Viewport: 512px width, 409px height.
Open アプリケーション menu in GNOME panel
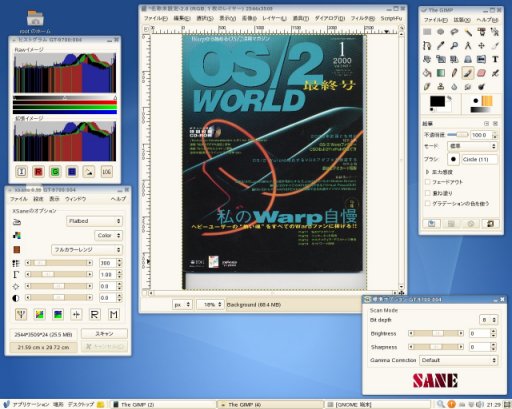pos(31,404)
